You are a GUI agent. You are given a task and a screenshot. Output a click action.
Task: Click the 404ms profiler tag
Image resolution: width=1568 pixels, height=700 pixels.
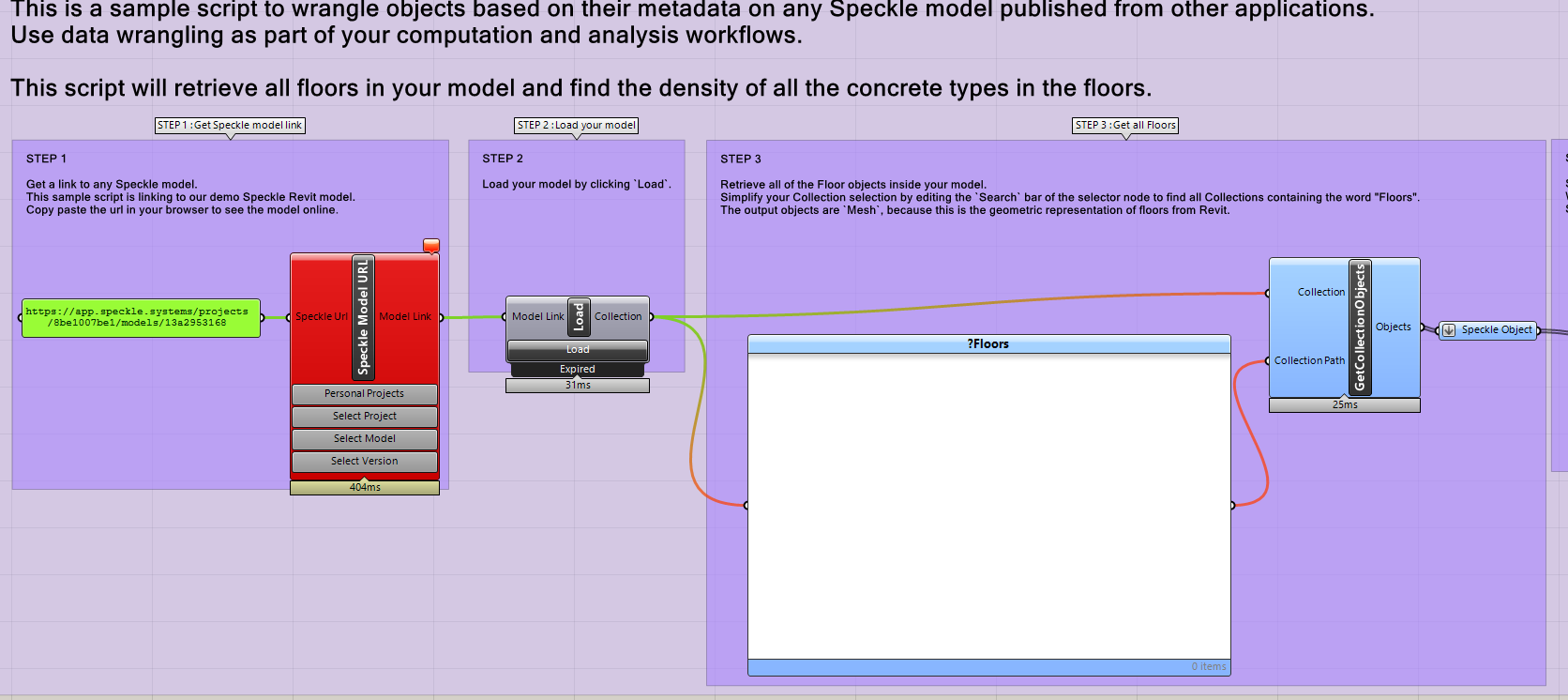coord(365,488)
